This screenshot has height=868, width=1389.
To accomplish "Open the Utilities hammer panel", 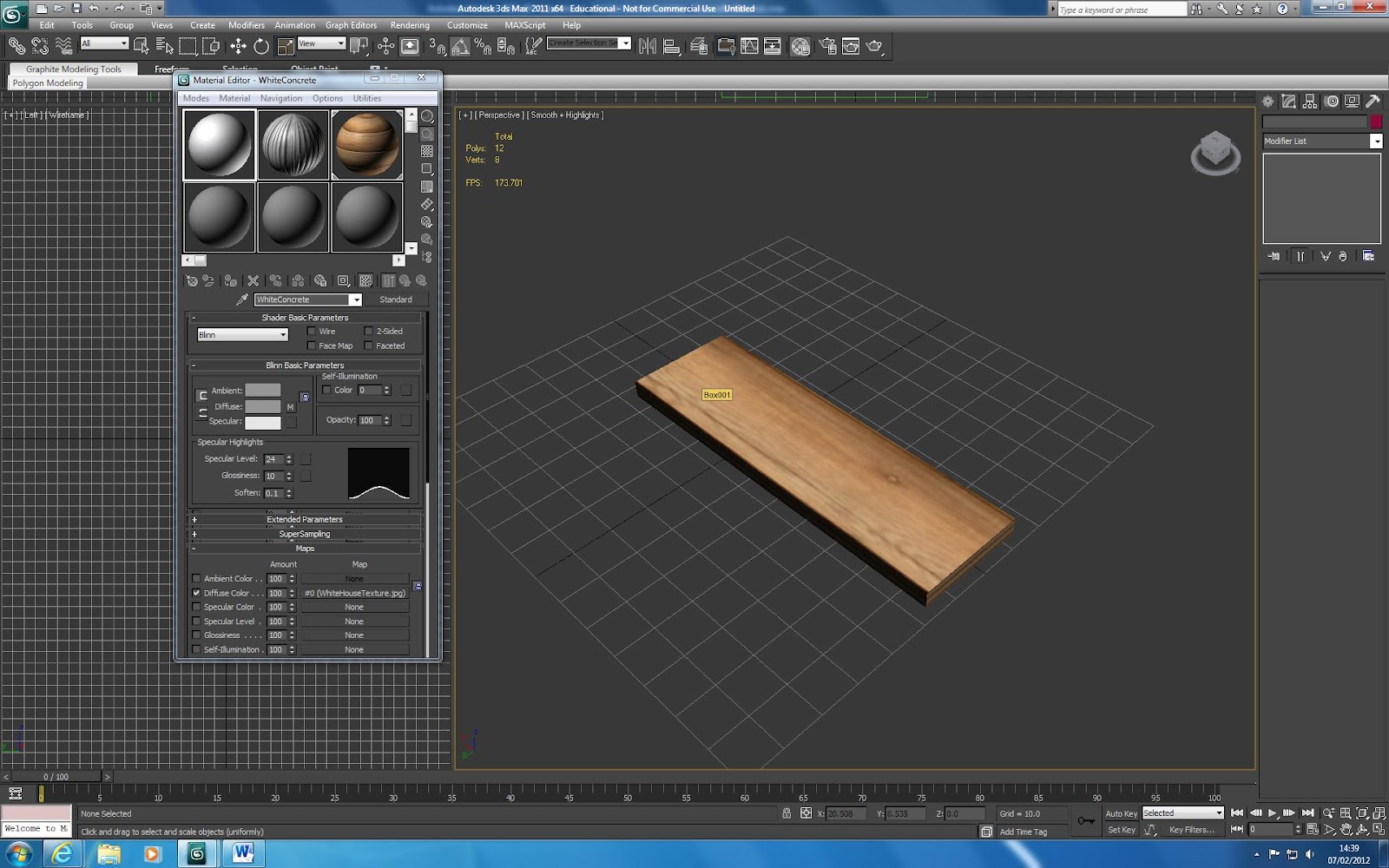I will pos(1373,102).
